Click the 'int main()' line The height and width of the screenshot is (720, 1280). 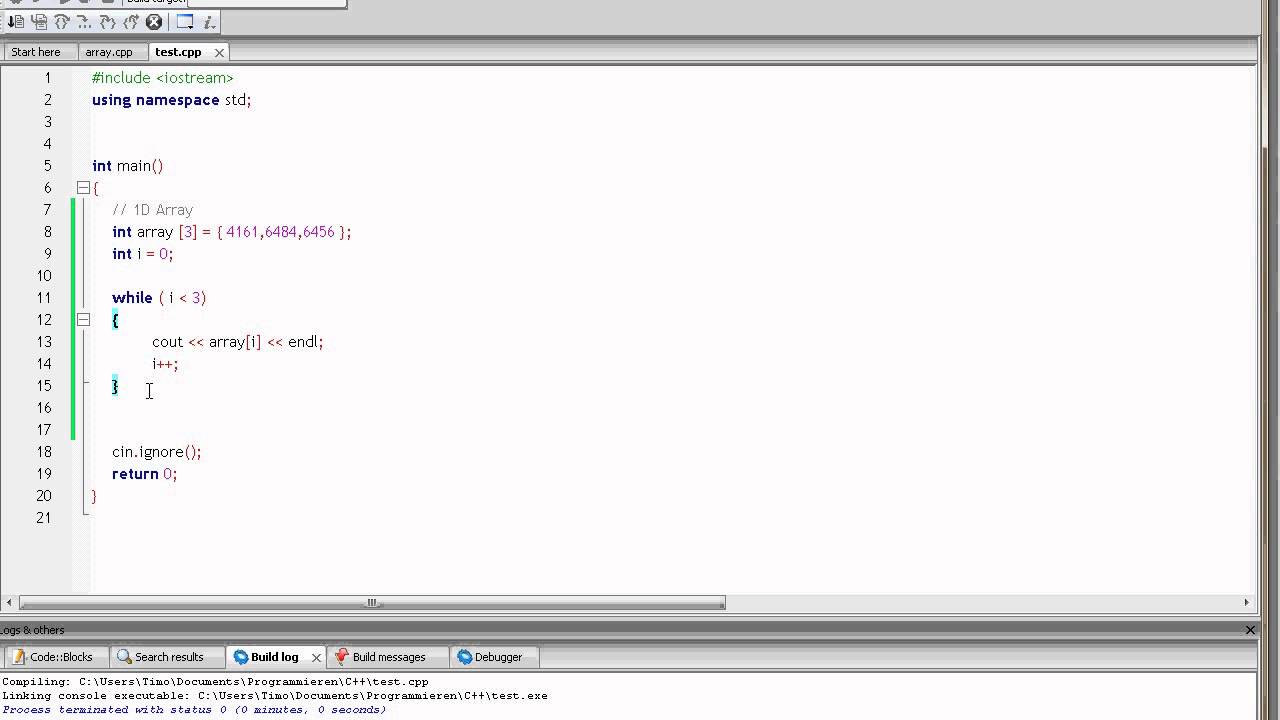point(127,166)
